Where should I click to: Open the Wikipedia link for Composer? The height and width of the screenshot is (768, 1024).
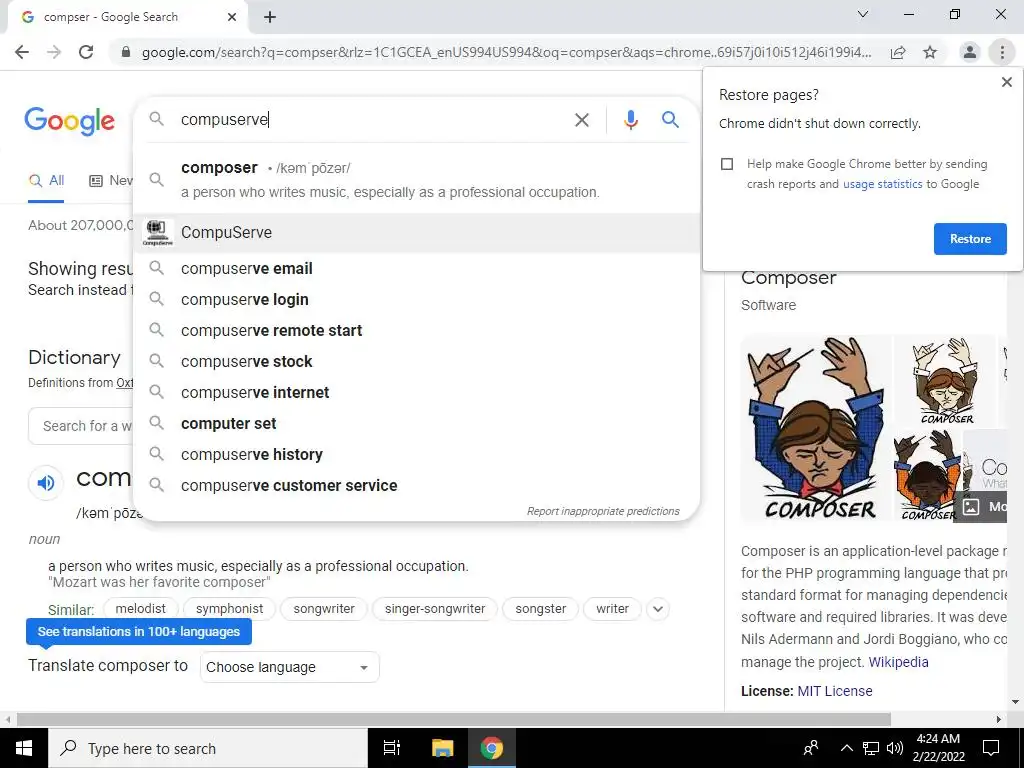click(x=898, y=662)
